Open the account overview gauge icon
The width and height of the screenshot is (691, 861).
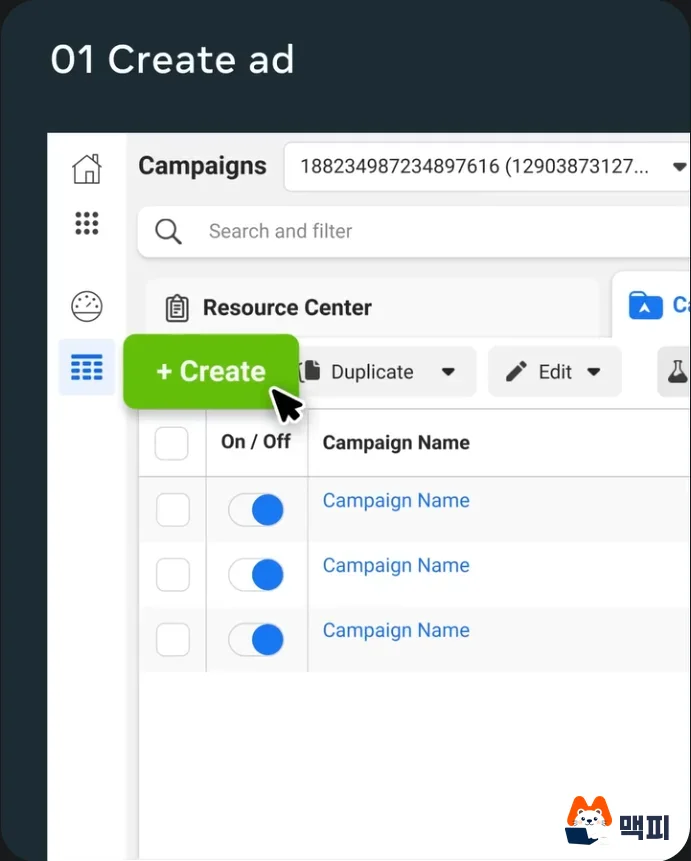point(87,306)
